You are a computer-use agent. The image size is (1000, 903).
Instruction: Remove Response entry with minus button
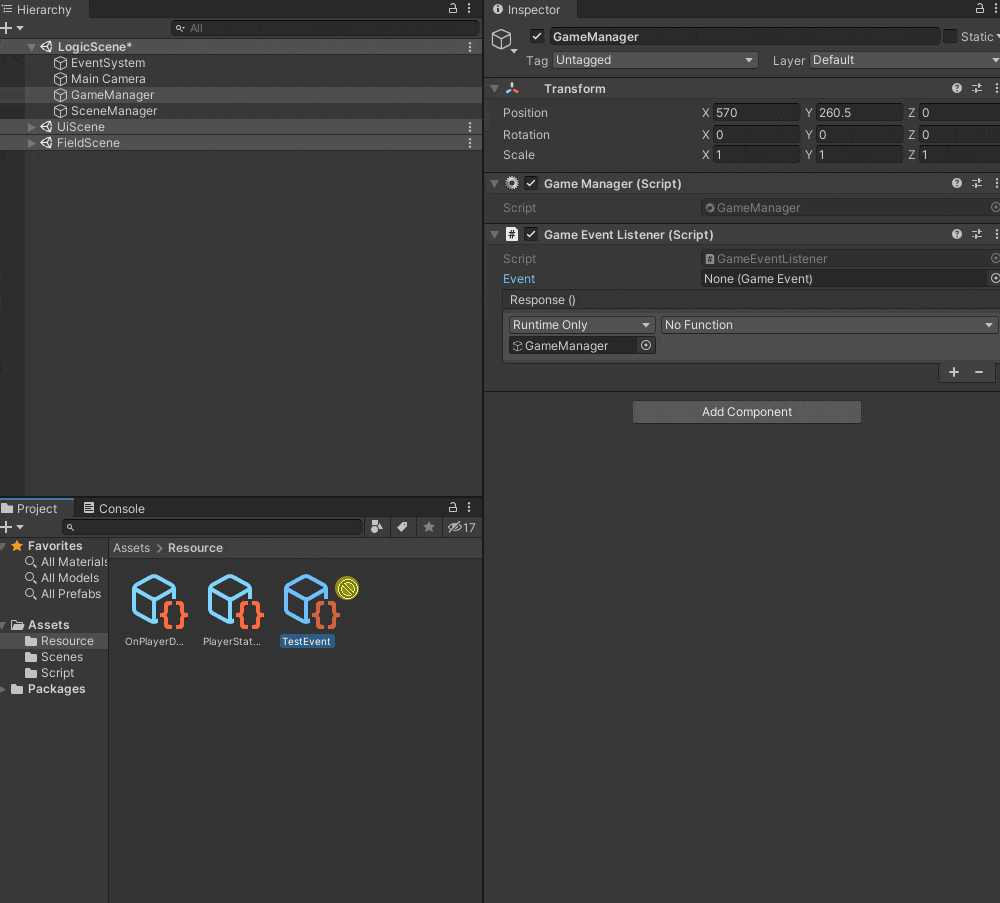click(x=979, y=372)
